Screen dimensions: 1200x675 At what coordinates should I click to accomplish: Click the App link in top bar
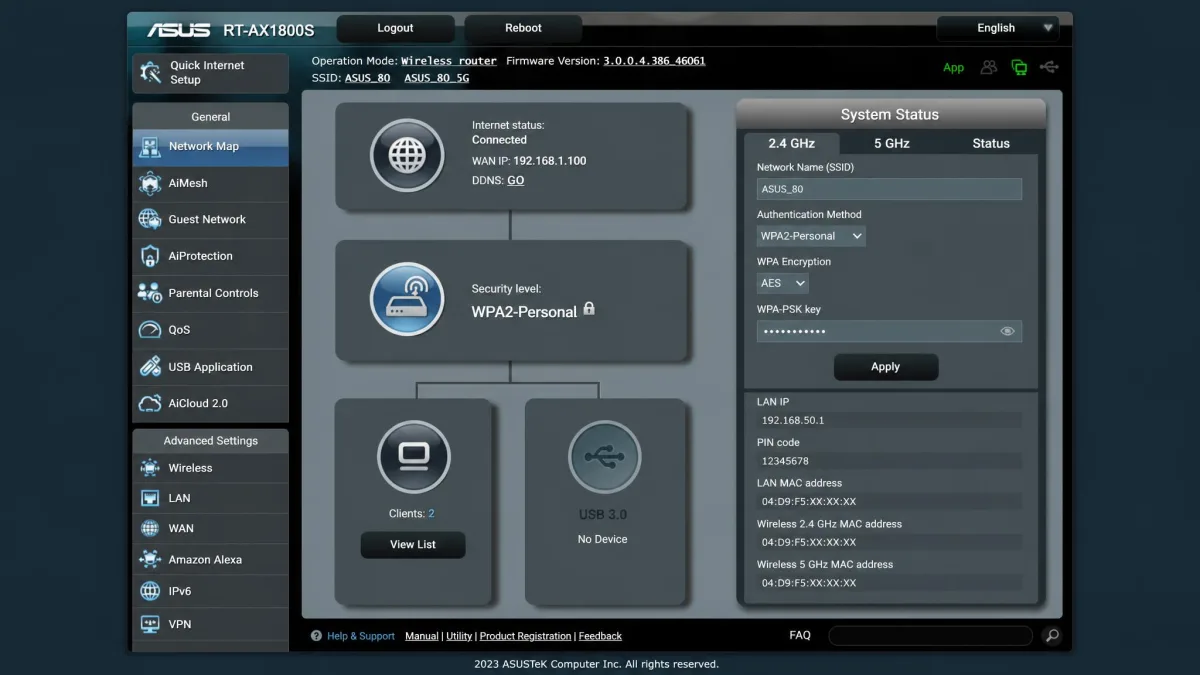click(x=954, y=68)
